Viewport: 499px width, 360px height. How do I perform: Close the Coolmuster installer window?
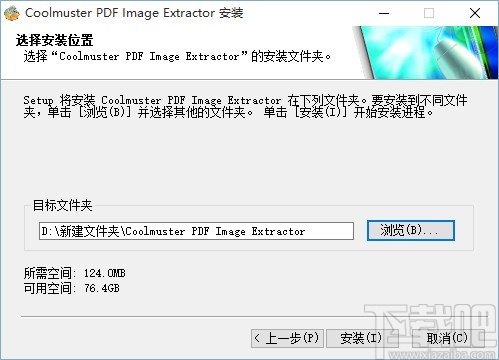(475, 13)
